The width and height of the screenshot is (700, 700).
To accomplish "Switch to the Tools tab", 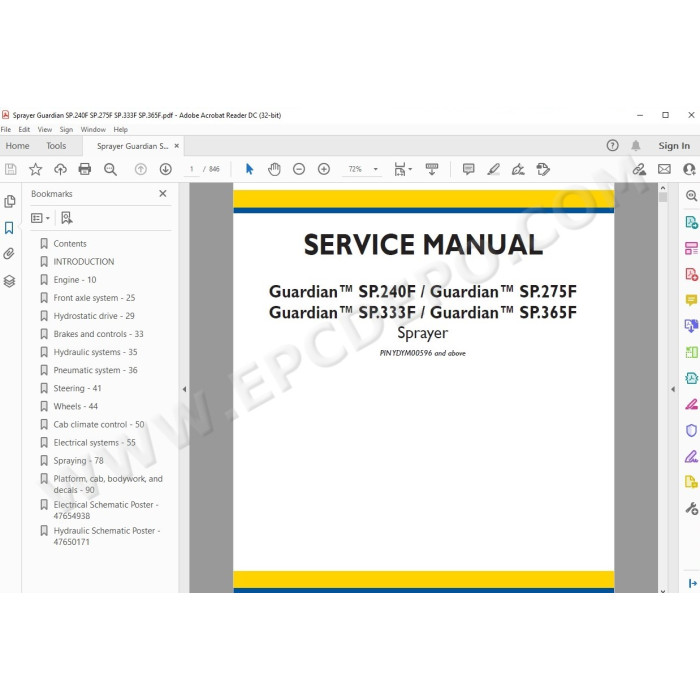I will 56,146.
